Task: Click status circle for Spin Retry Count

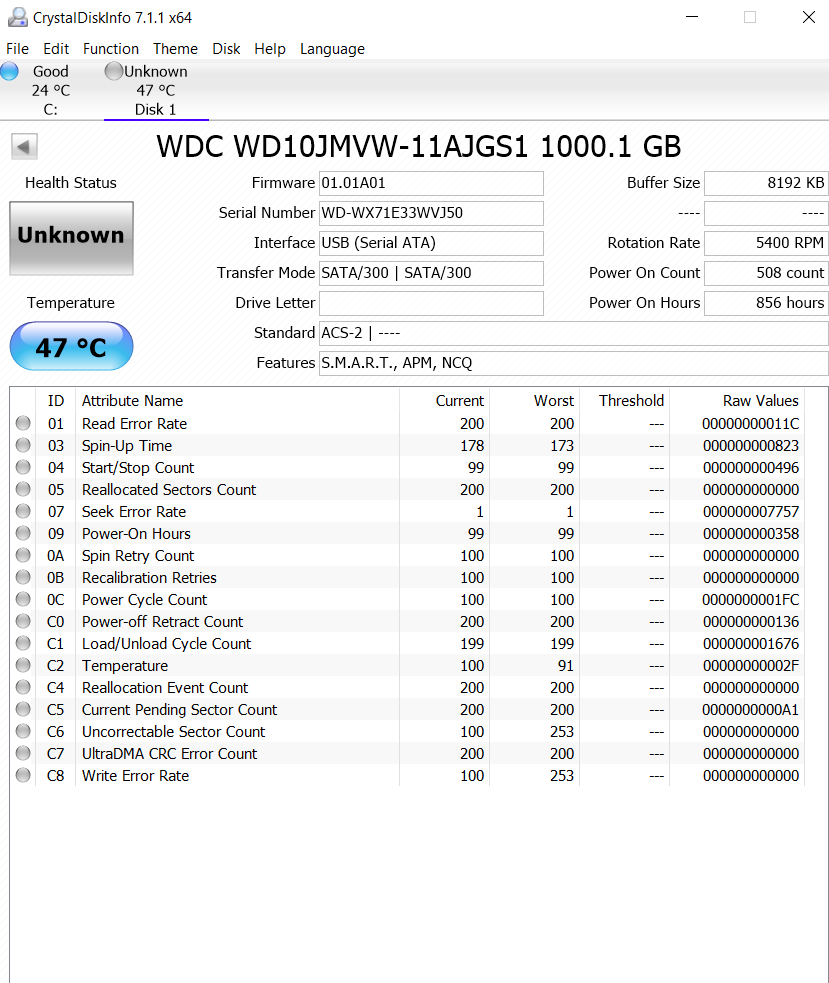Action: pyautogui.click(x=23, y=555)
